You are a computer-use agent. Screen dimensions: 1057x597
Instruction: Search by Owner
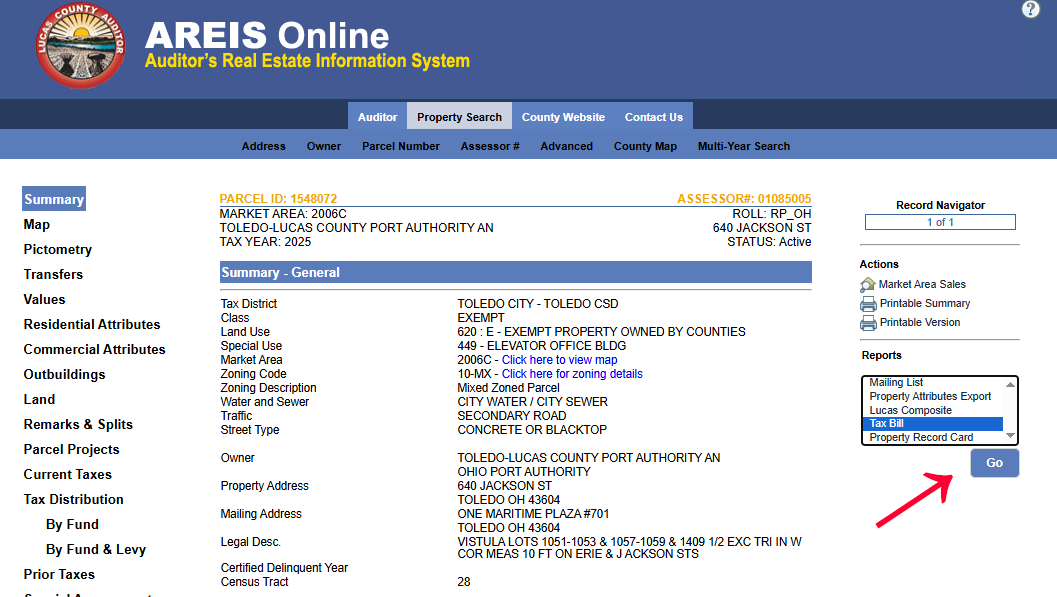coord(324,146)
